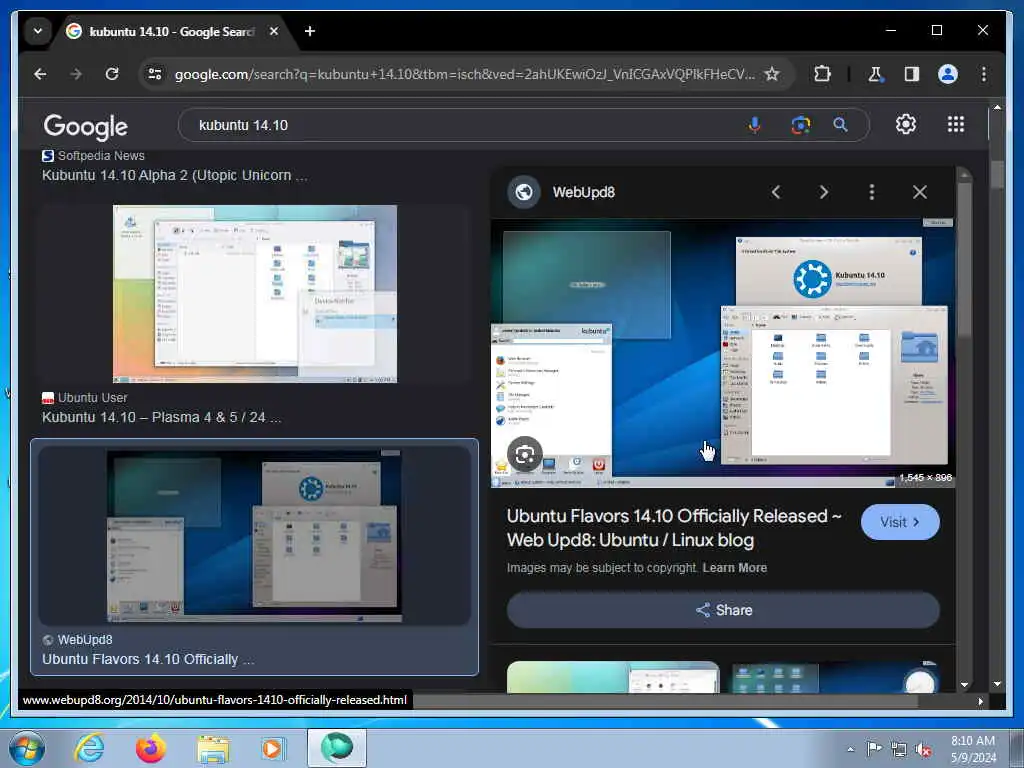This screenshot has height=768, width=1024.
Task: Open the Chrome three-dot menu
Action: point(984,74)
